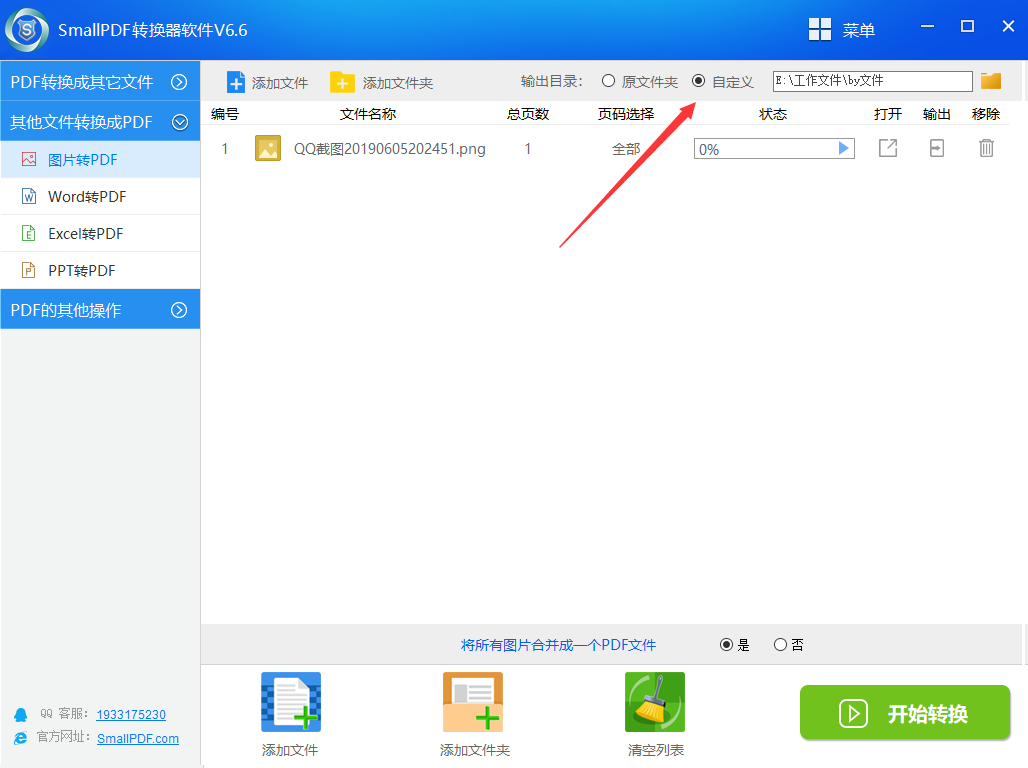Image resolution: width=1028 pixels, height=768 pixels.
Task: Expand the PDF的其他操作 section arrow
Action: tap(179, 310)
